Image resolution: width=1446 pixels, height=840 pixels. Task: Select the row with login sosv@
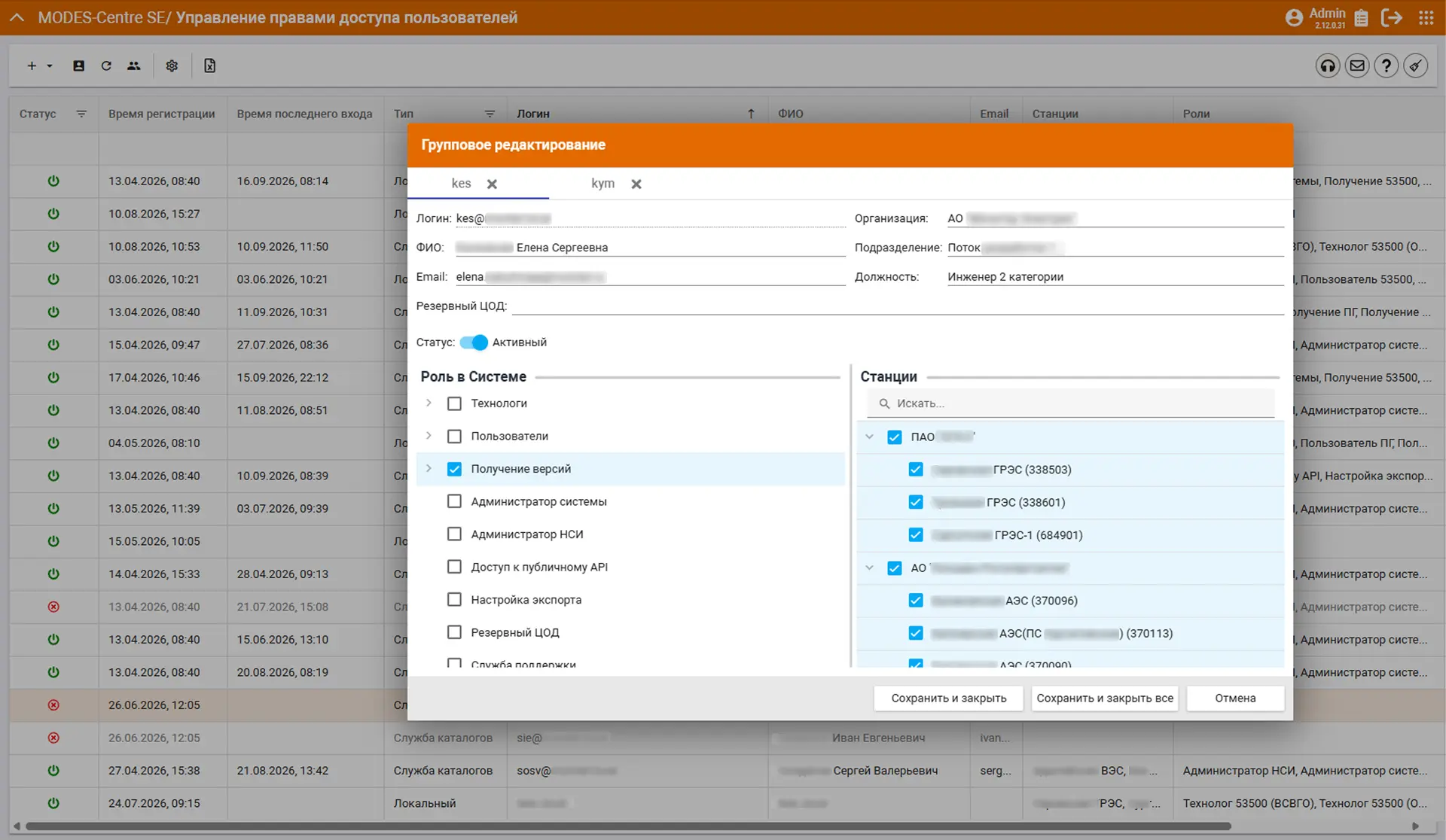(723, 771)
